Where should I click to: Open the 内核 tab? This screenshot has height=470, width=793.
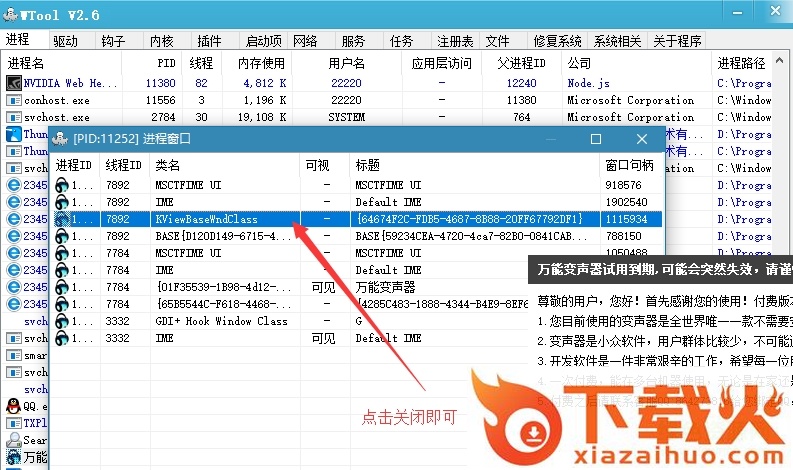[162, 41]
